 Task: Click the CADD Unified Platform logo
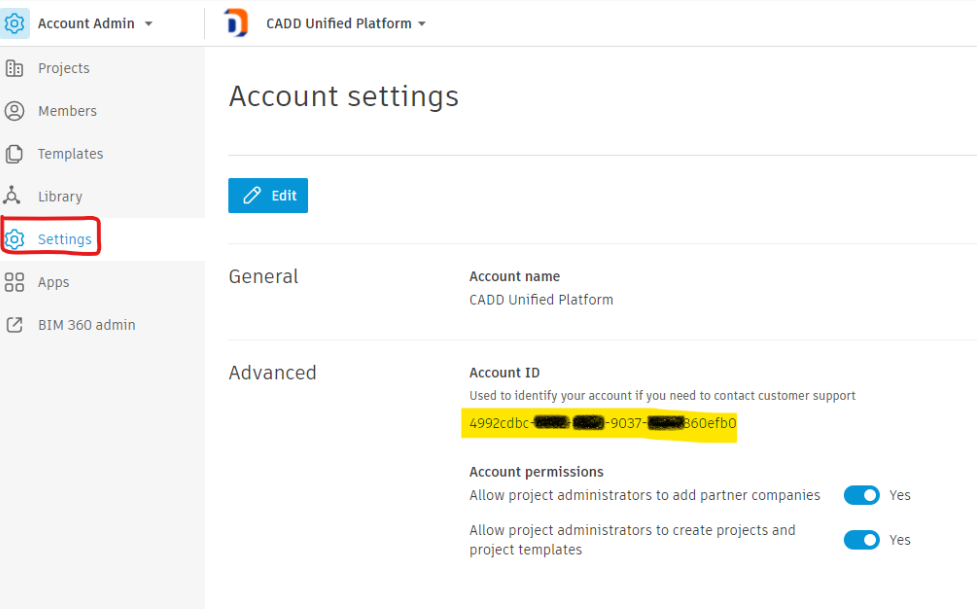click(x=236, y=23)
